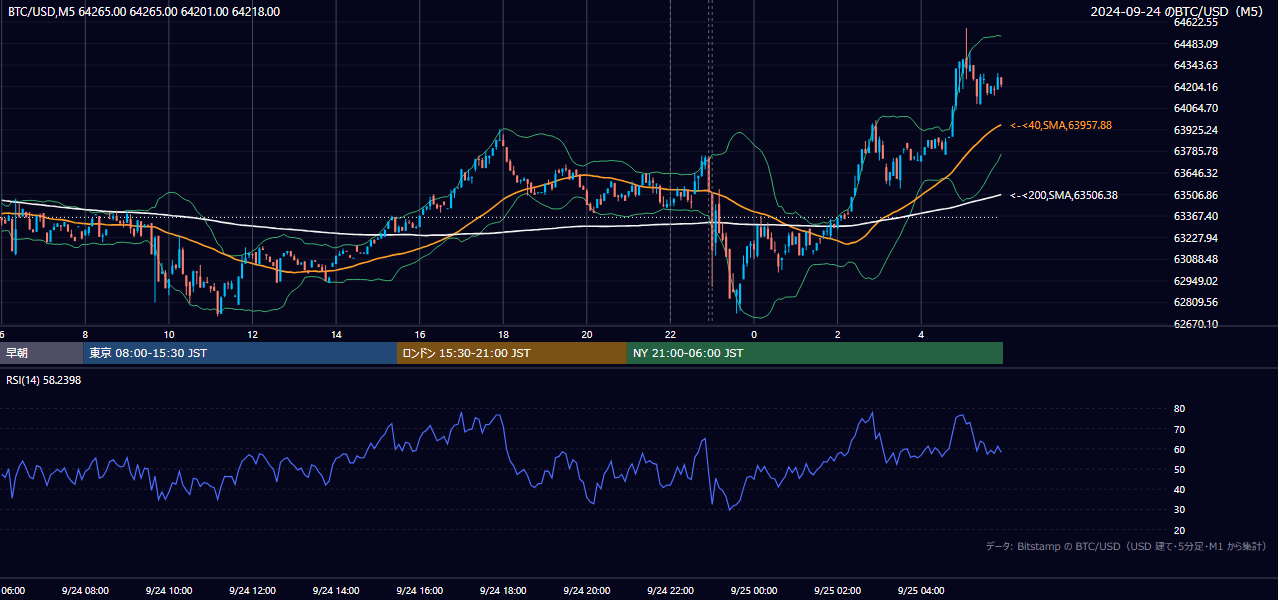Click the 9/24 22:00 date axis label
The height and width of the screenshot is (600, 1278).
pos(670,591)
